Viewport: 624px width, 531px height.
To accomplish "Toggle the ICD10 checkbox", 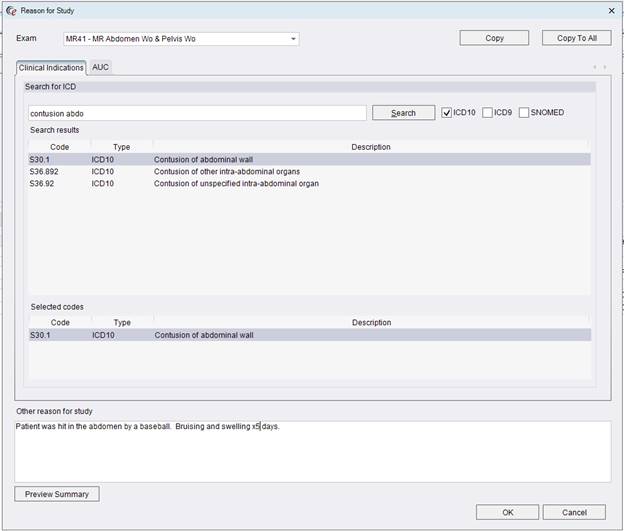I will [447, 113].
